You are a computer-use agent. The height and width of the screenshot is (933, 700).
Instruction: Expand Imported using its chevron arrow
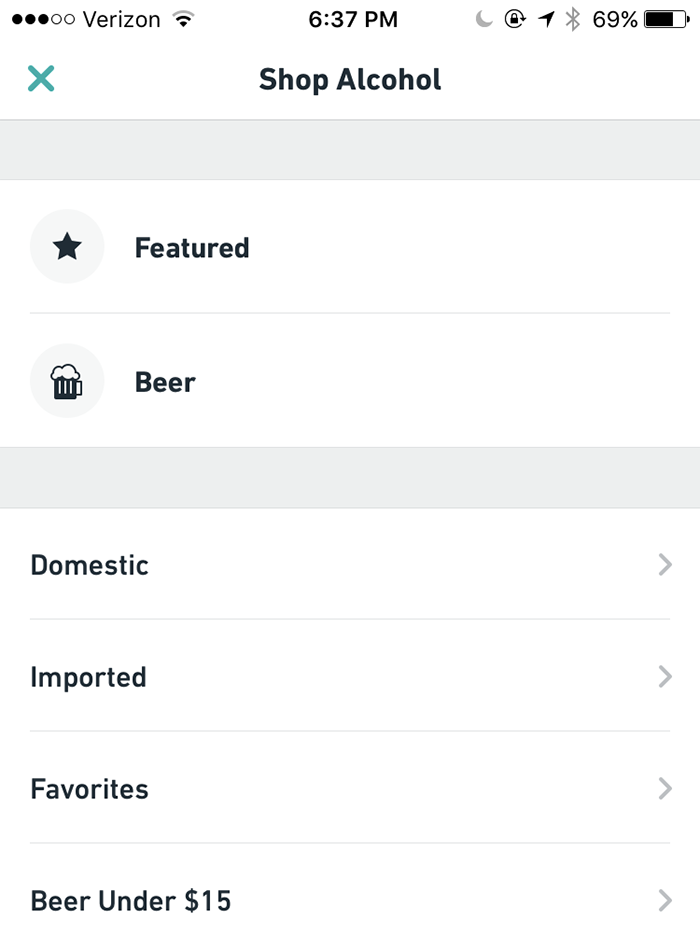665,677
